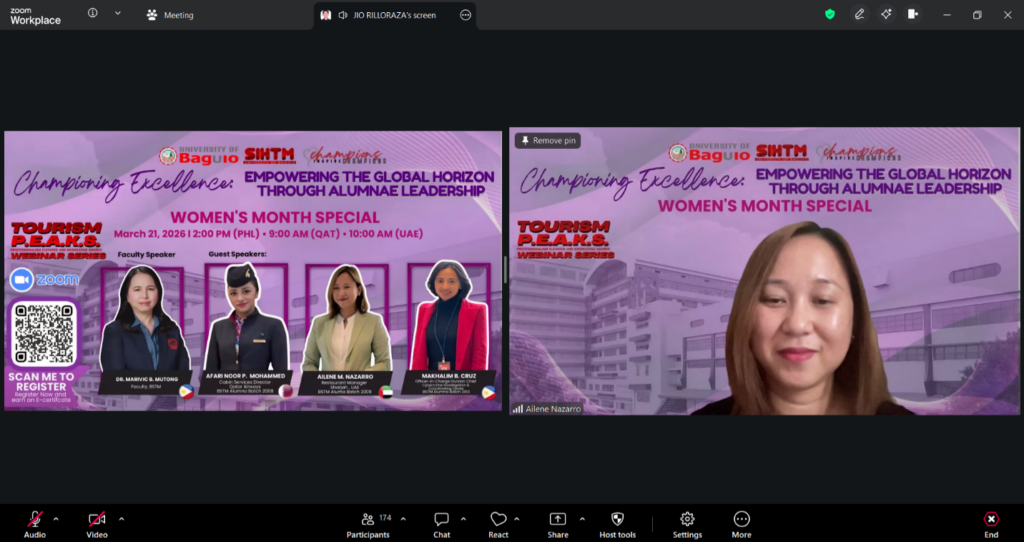The height and width of the screenshot is (542, 1024).
Task: Click the paw icon on the Meeting tab
Action: [x=152, y=15]
